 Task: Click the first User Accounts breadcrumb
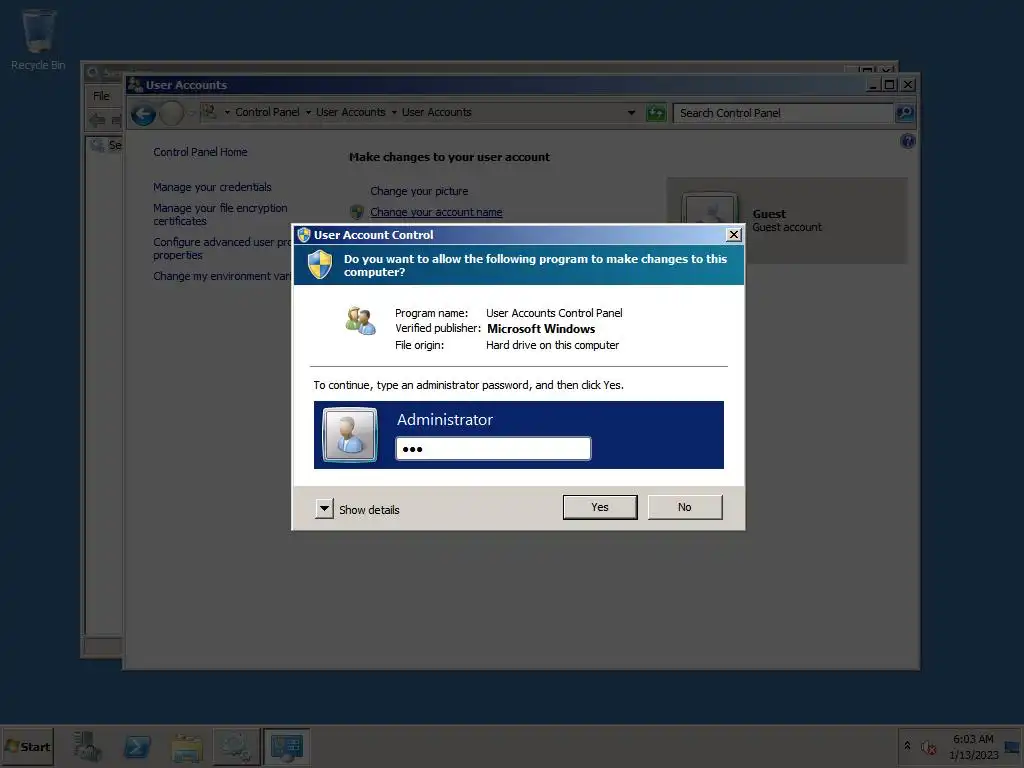[351, 112]
